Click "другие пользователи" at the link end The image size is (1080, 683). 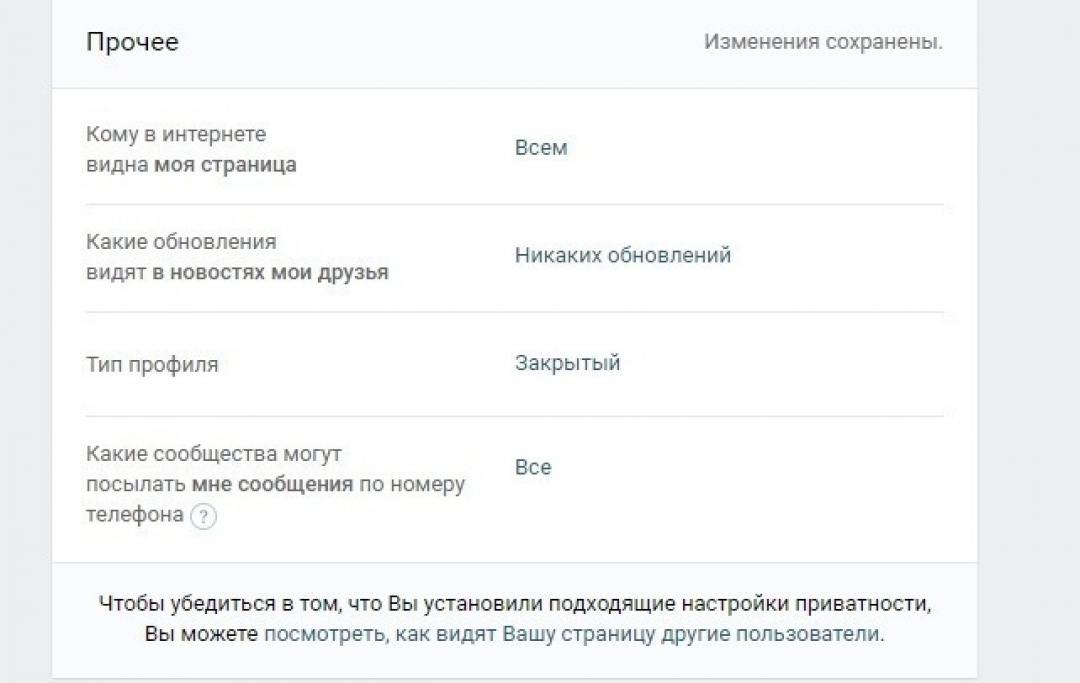771,633
